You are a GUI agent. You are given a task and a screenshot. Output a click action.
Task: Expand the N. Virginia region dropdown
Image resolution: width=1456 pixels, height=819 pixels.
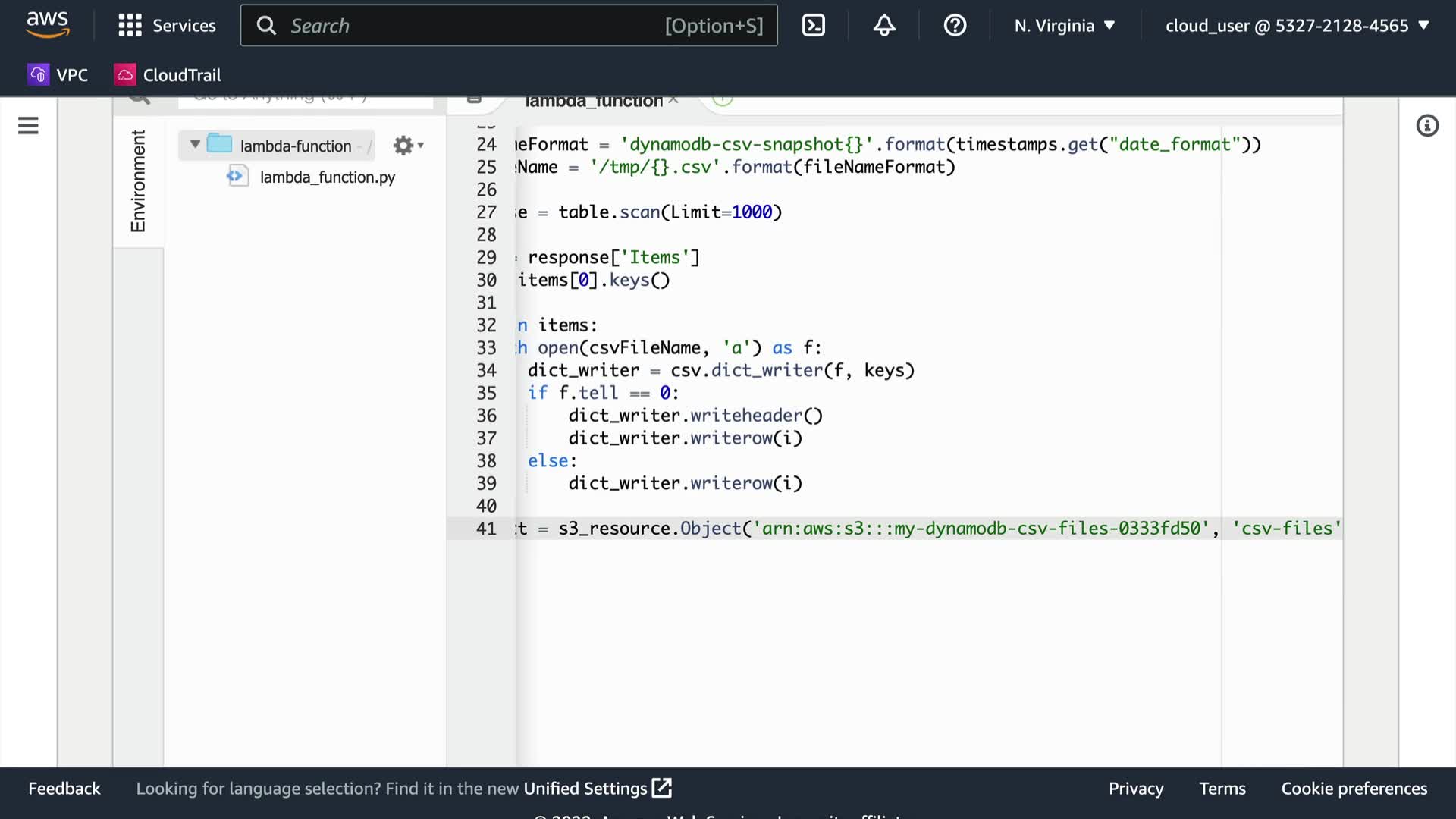pos(1065,26)
